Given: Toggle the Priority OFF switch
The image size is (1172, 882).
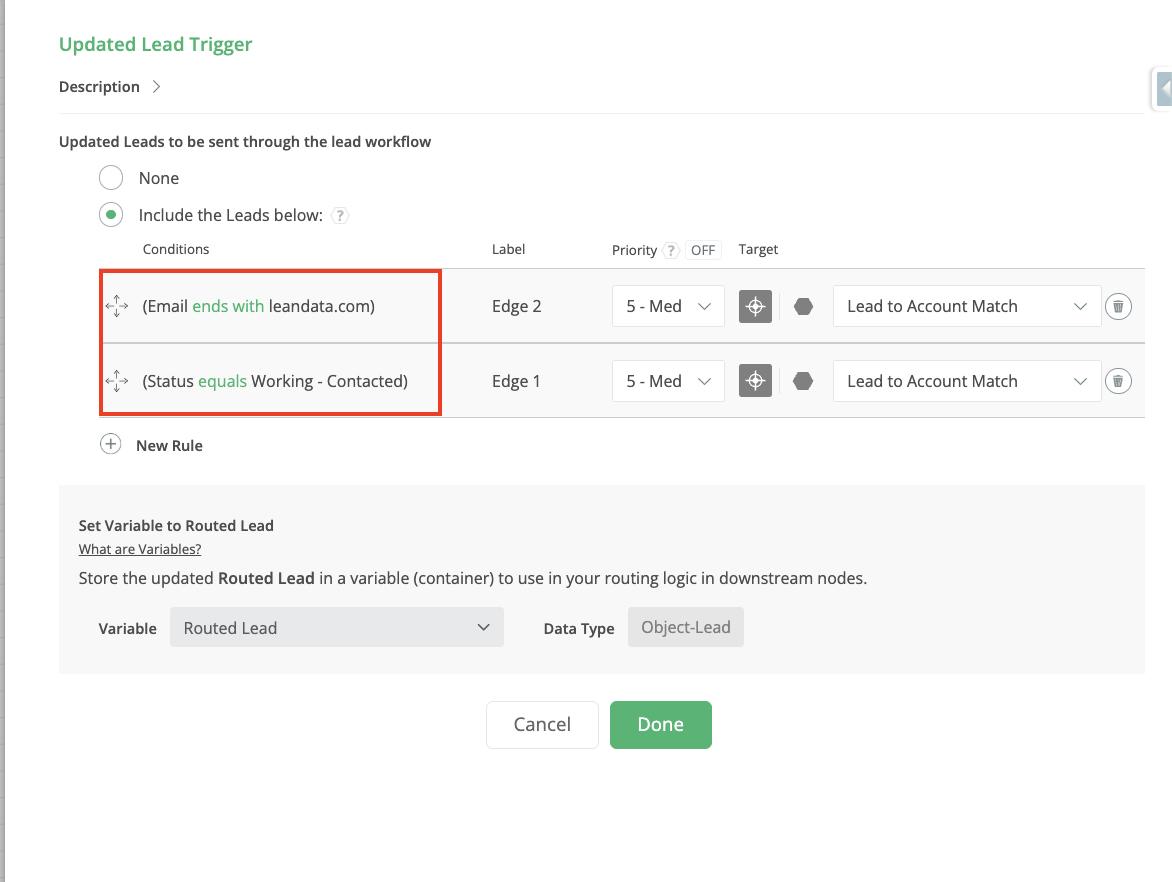Looking at the screenshot, I should (703, 250).
